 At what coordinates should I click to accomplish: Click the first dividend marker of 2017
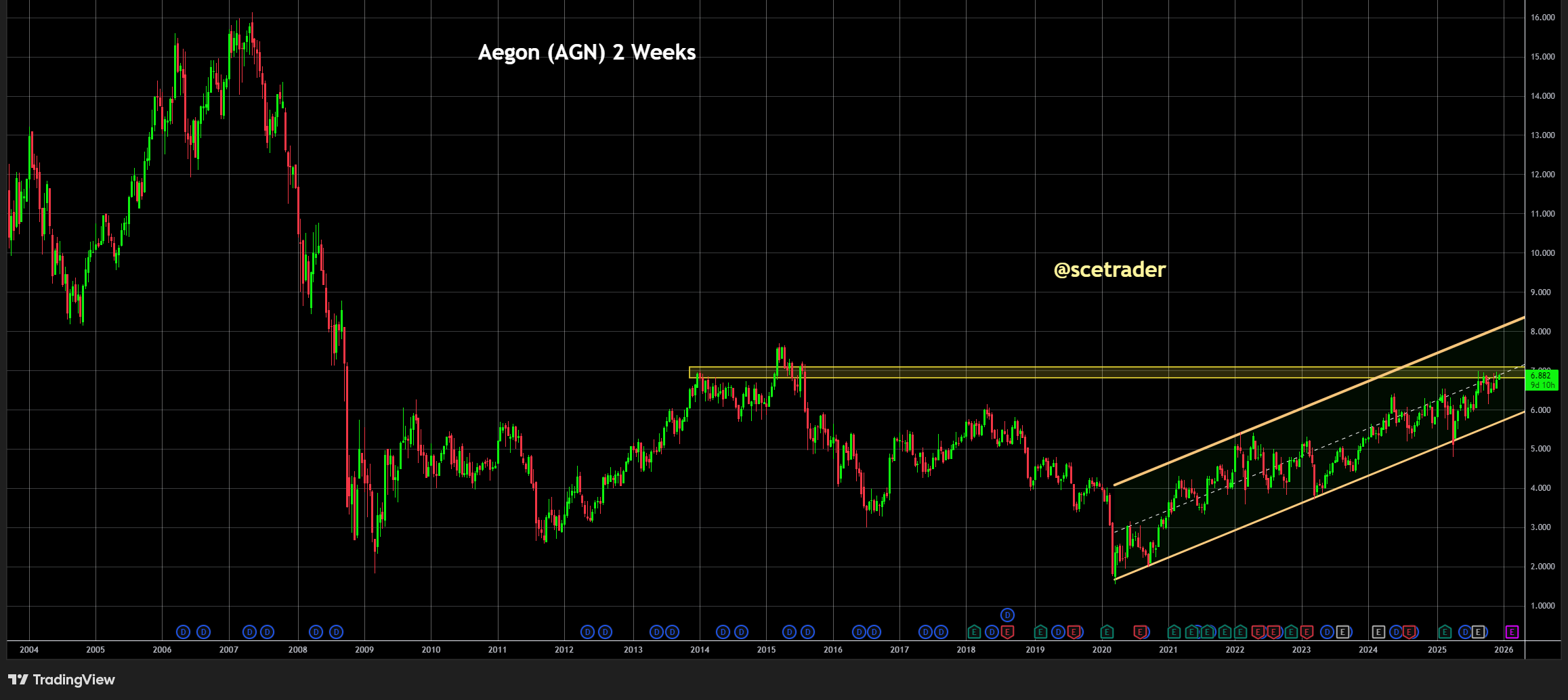click(925, 632)
